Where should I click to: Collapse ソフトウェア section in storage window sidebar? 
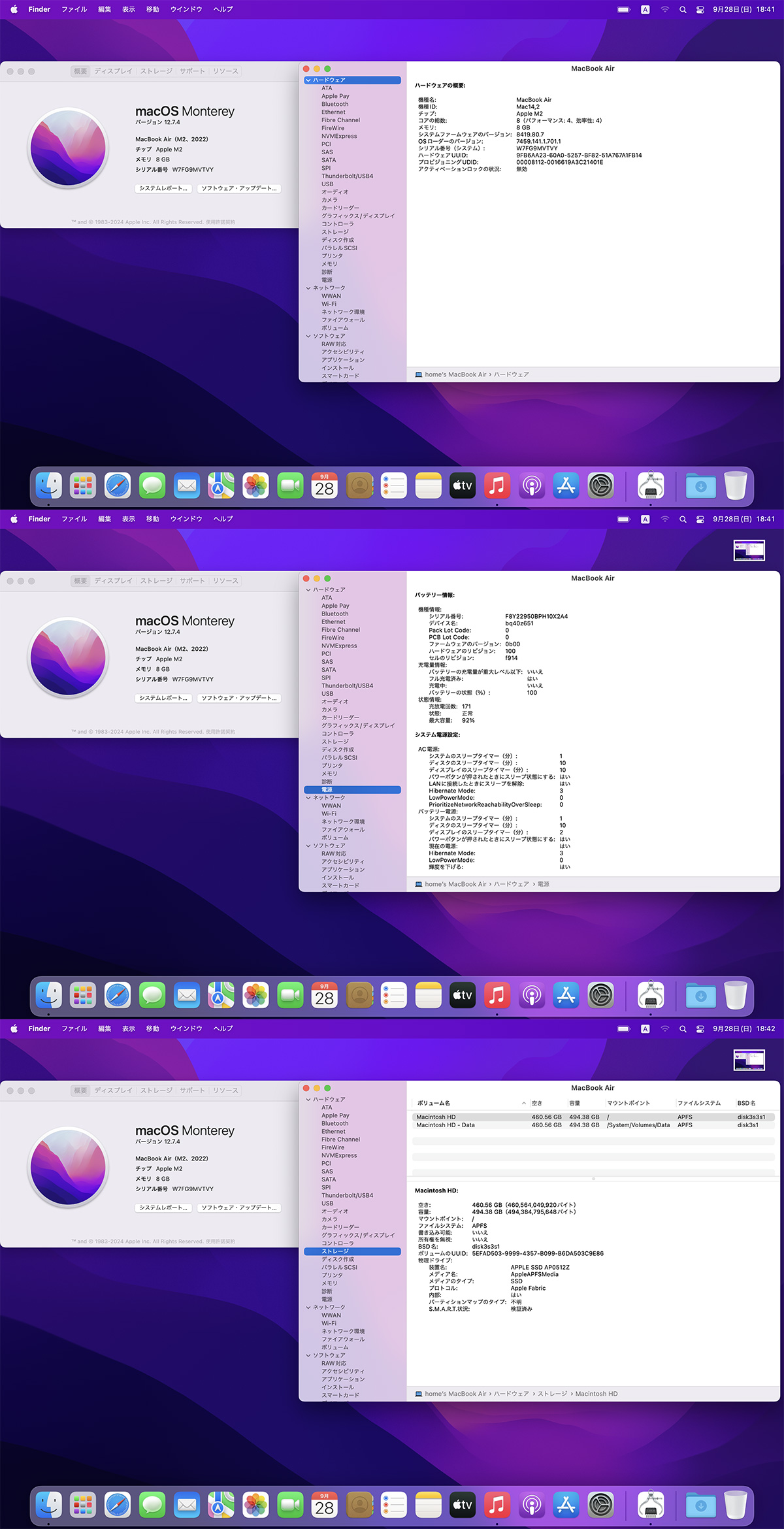coord(308,1355)
